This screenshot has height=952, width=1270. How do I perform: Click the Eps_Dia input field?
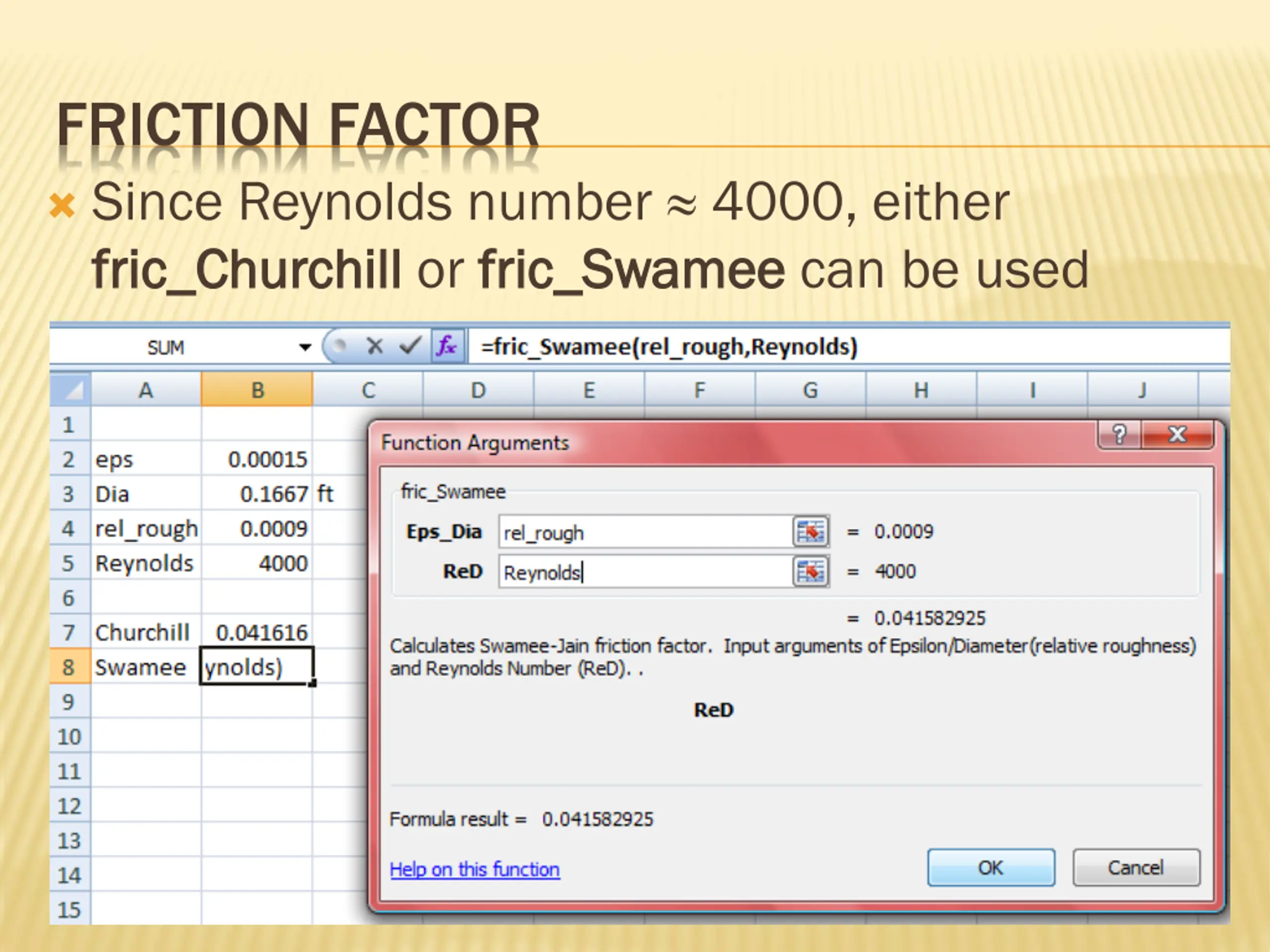(x=646, y=532)
